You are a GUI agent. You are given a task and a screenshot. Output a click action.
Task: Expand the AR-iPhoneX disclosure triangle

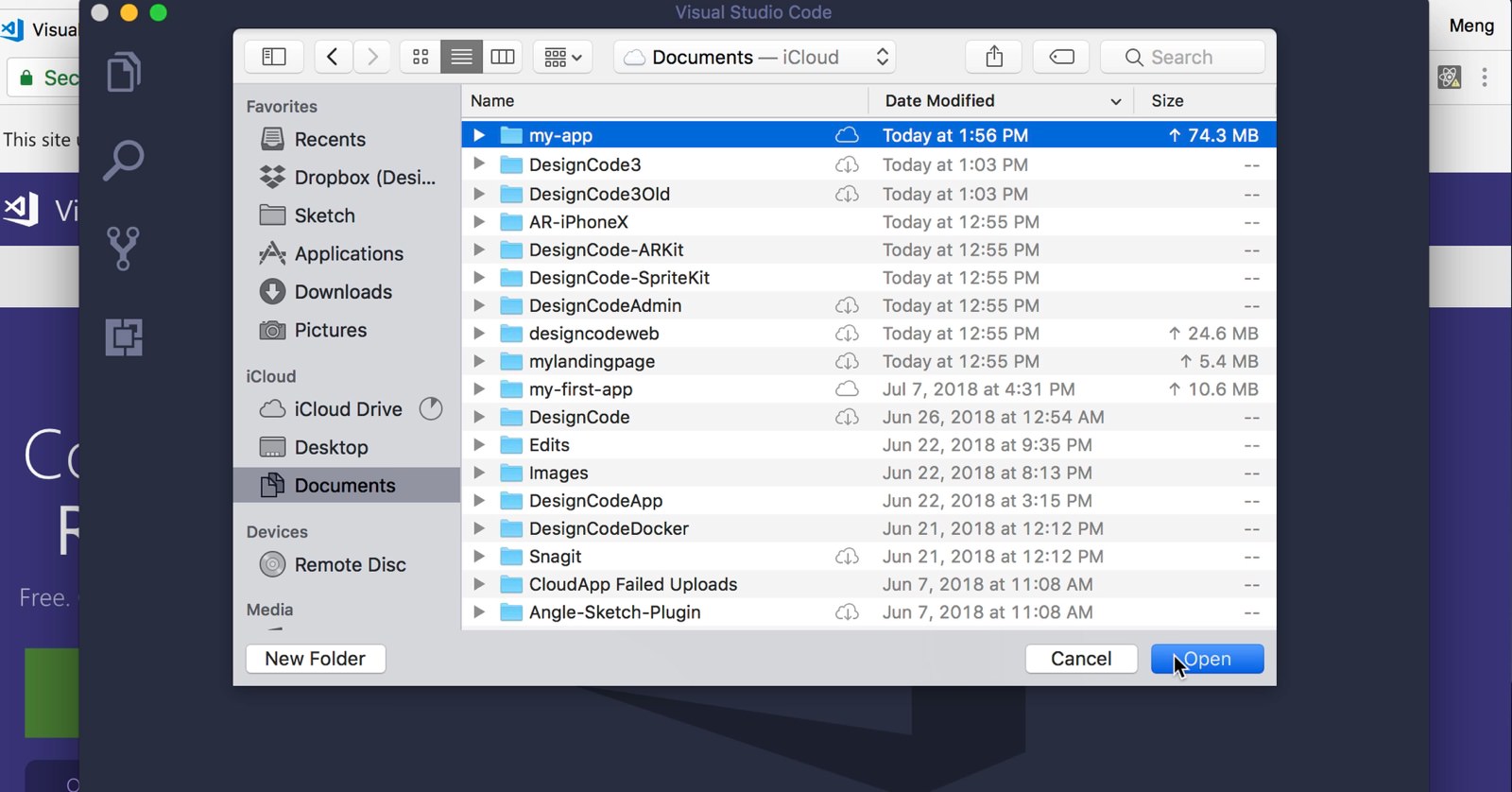(479, 221)
